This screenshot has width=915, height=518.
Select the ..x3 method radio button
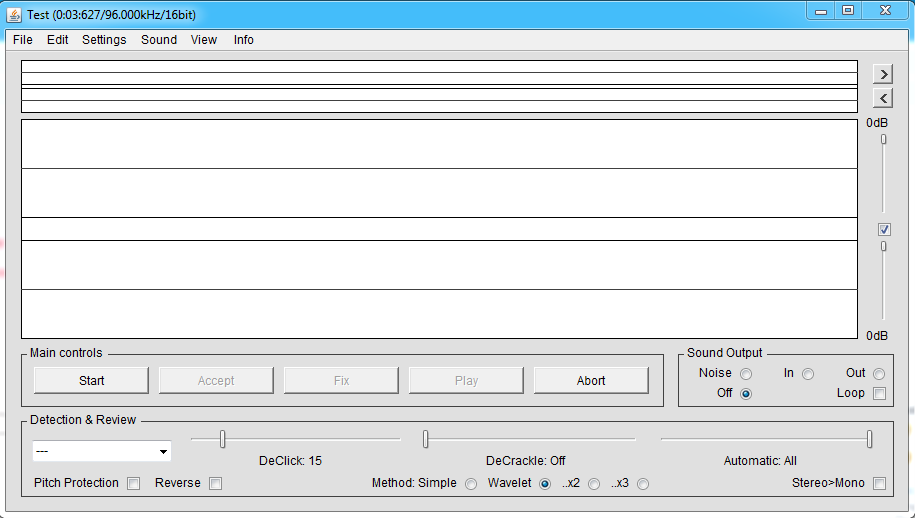click(643, 484)
